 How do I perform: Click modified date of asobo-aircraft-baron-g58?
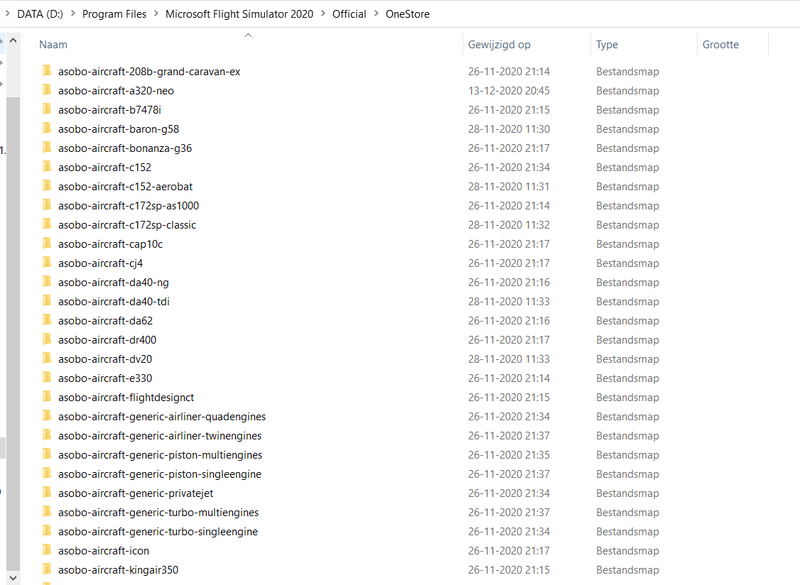[x=509, y=129]
